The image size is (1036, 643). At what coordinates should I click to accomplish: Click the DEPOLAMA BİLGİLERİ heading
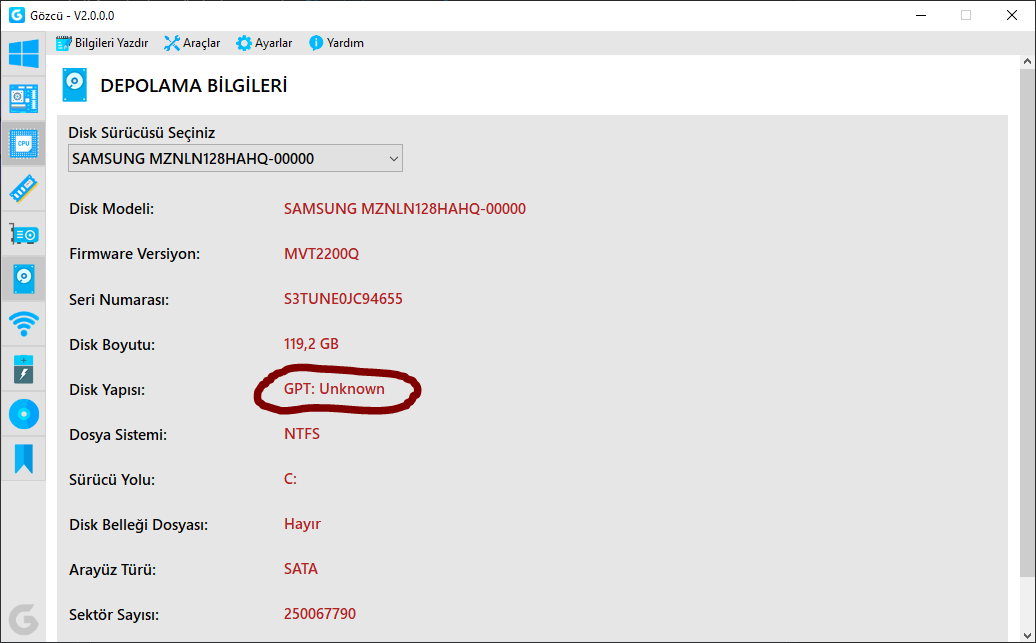194,86
